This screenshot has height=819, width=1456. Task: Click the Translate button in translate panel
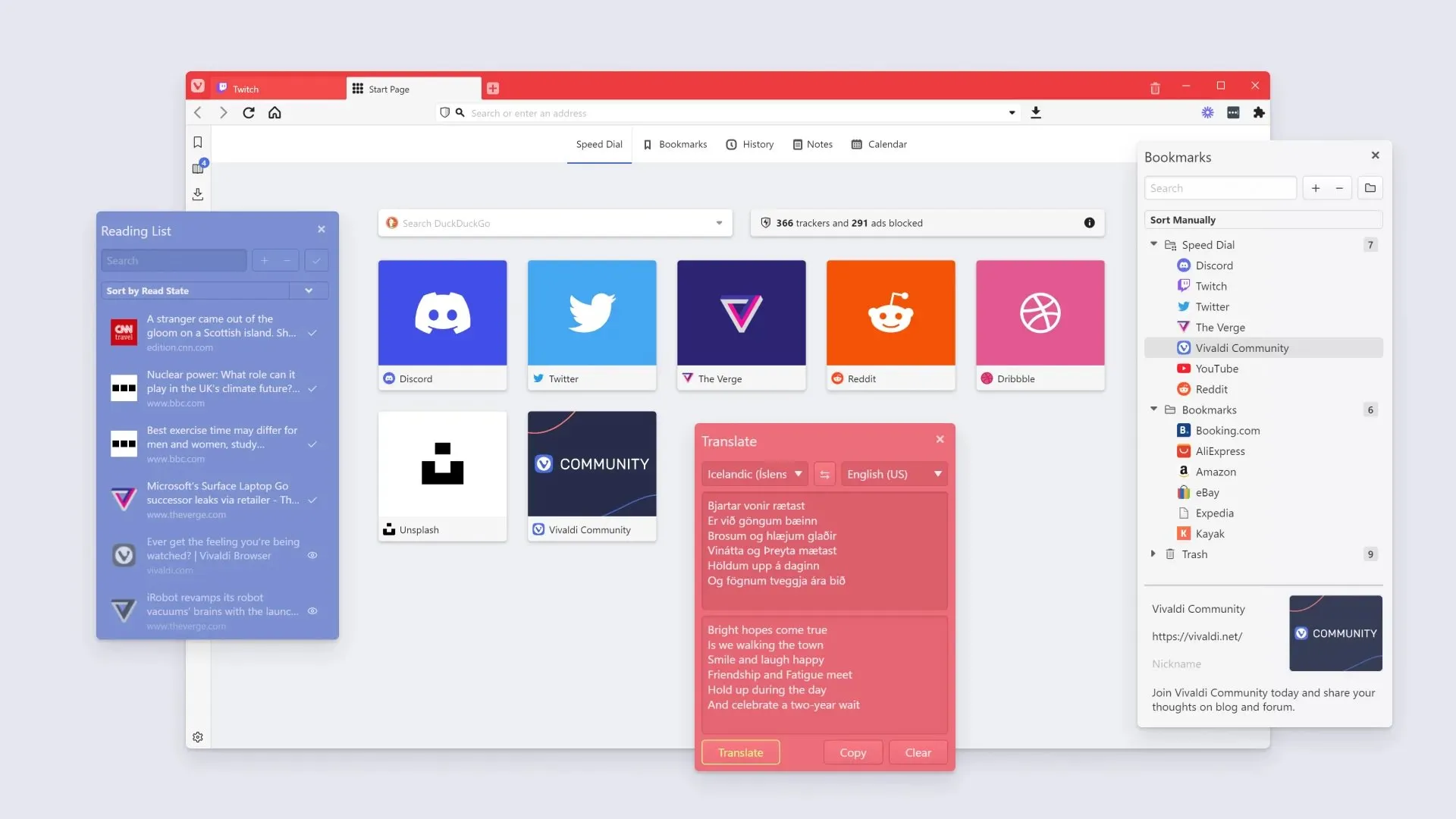click(x=740, y=751)
